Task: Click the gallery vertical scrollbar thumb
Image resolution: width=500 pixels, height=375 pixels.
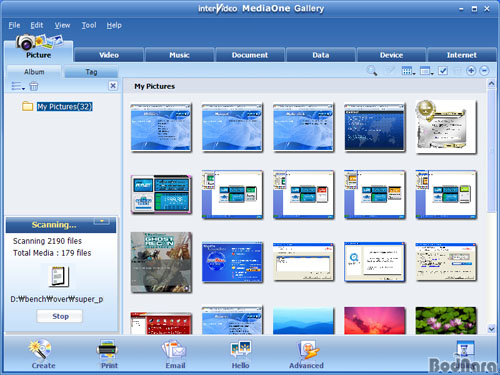Action: click(491, 150)
